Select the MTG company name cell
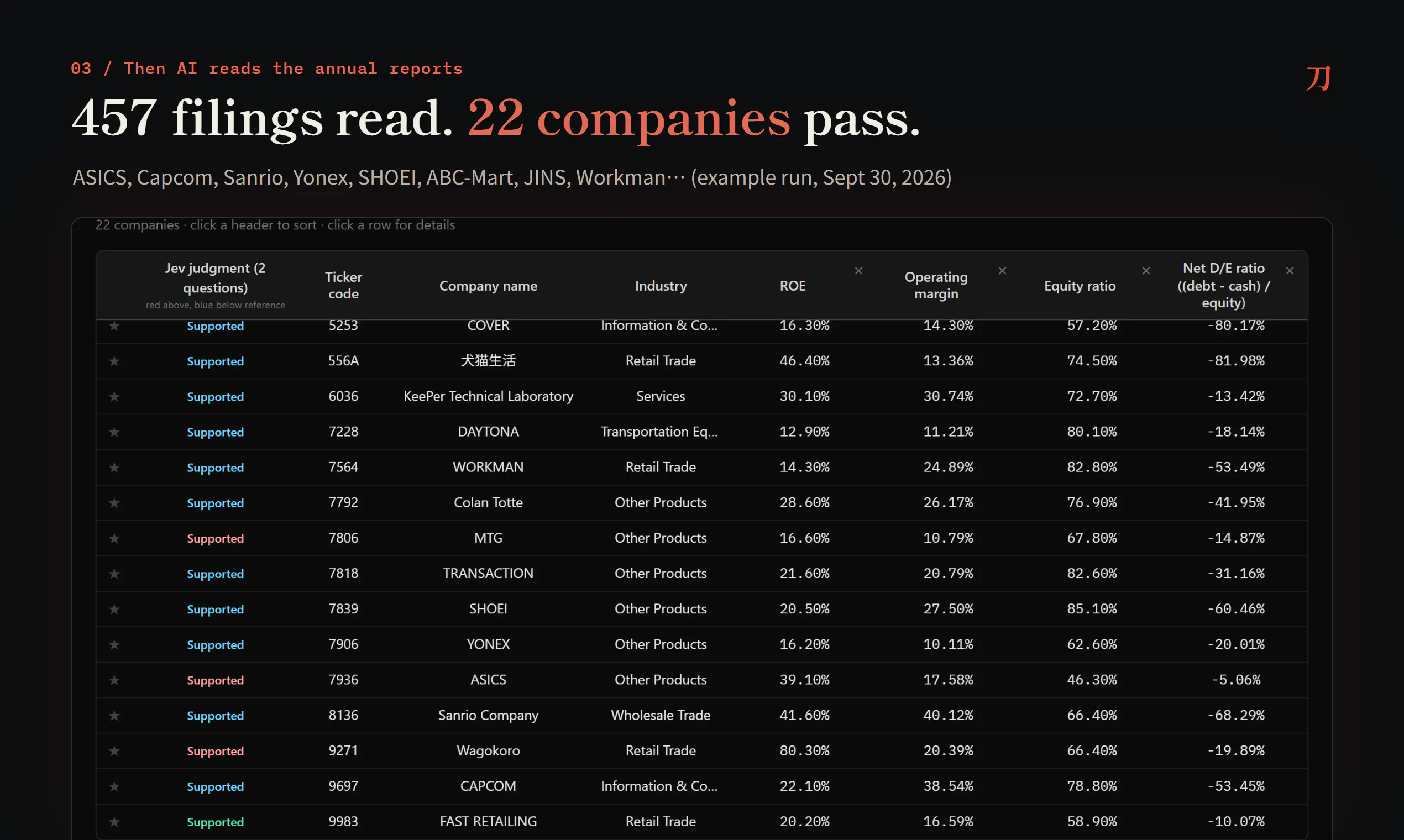1404x840 pixels. [x=488, y=538]
